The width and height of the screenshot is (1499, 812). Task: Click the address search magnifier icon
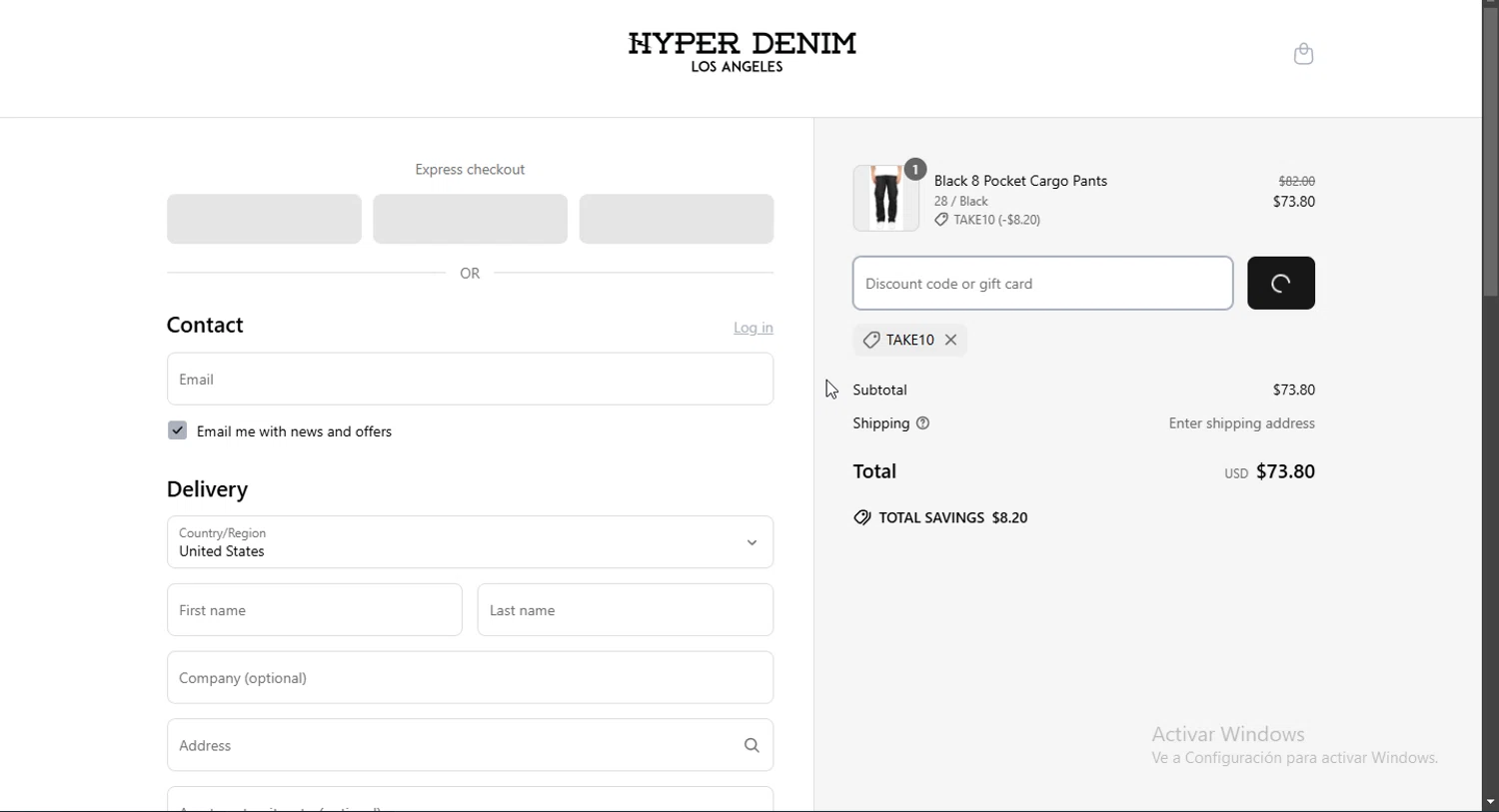click(751, 746)
